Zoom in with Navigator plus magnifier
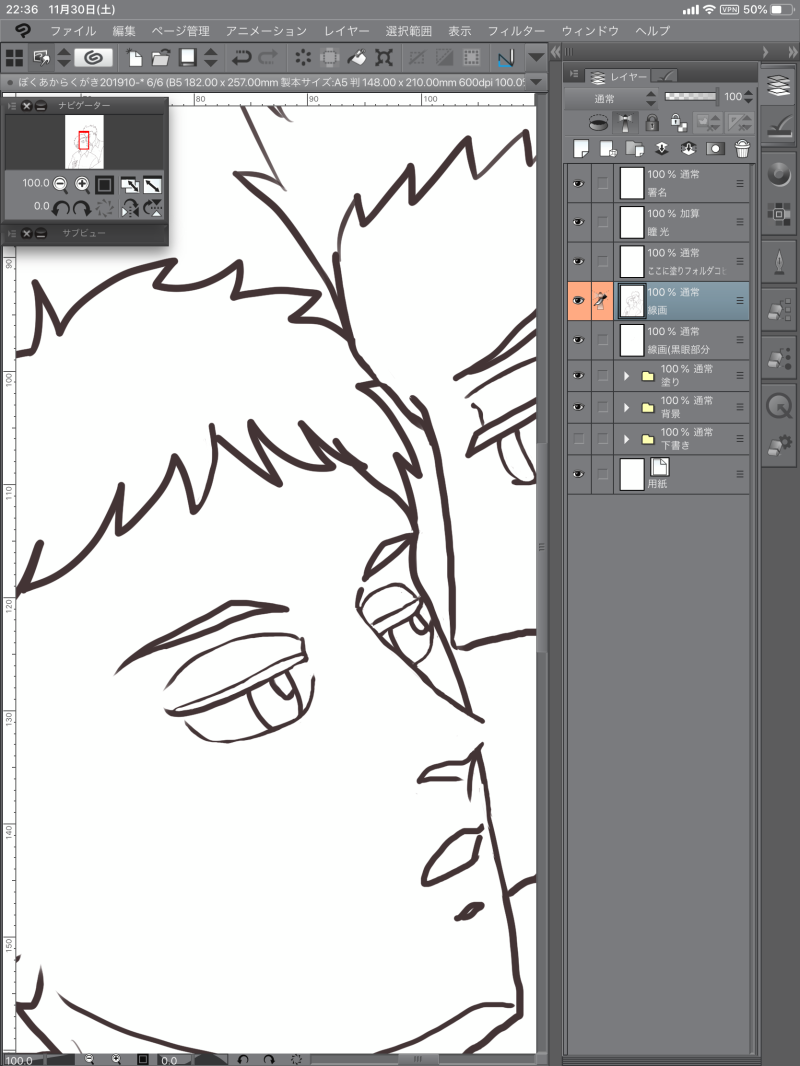The width and height of the screenshot is (800, 1066). (x=82, y=184)
